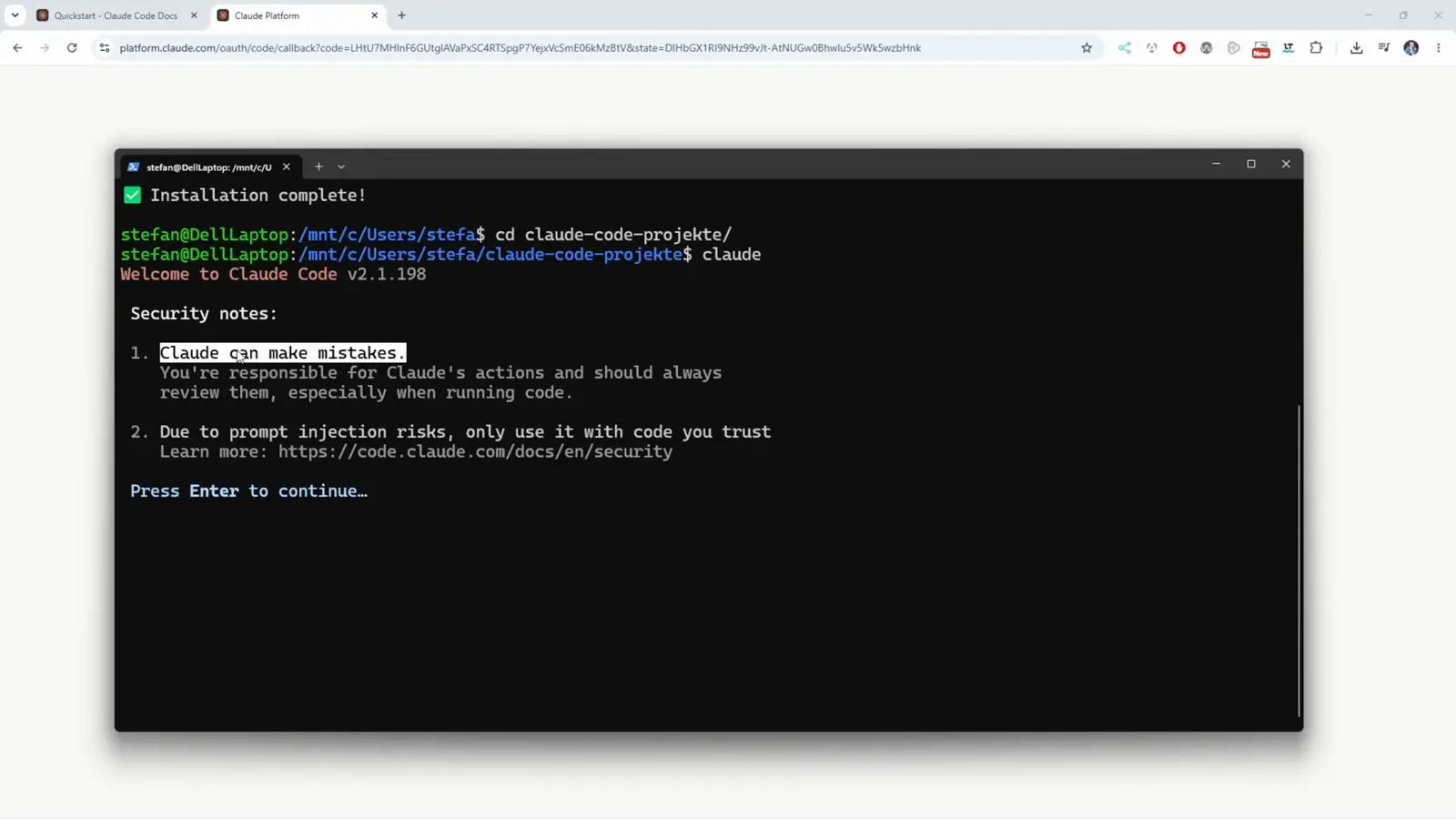Go forward in browser history

pos(45,48)
